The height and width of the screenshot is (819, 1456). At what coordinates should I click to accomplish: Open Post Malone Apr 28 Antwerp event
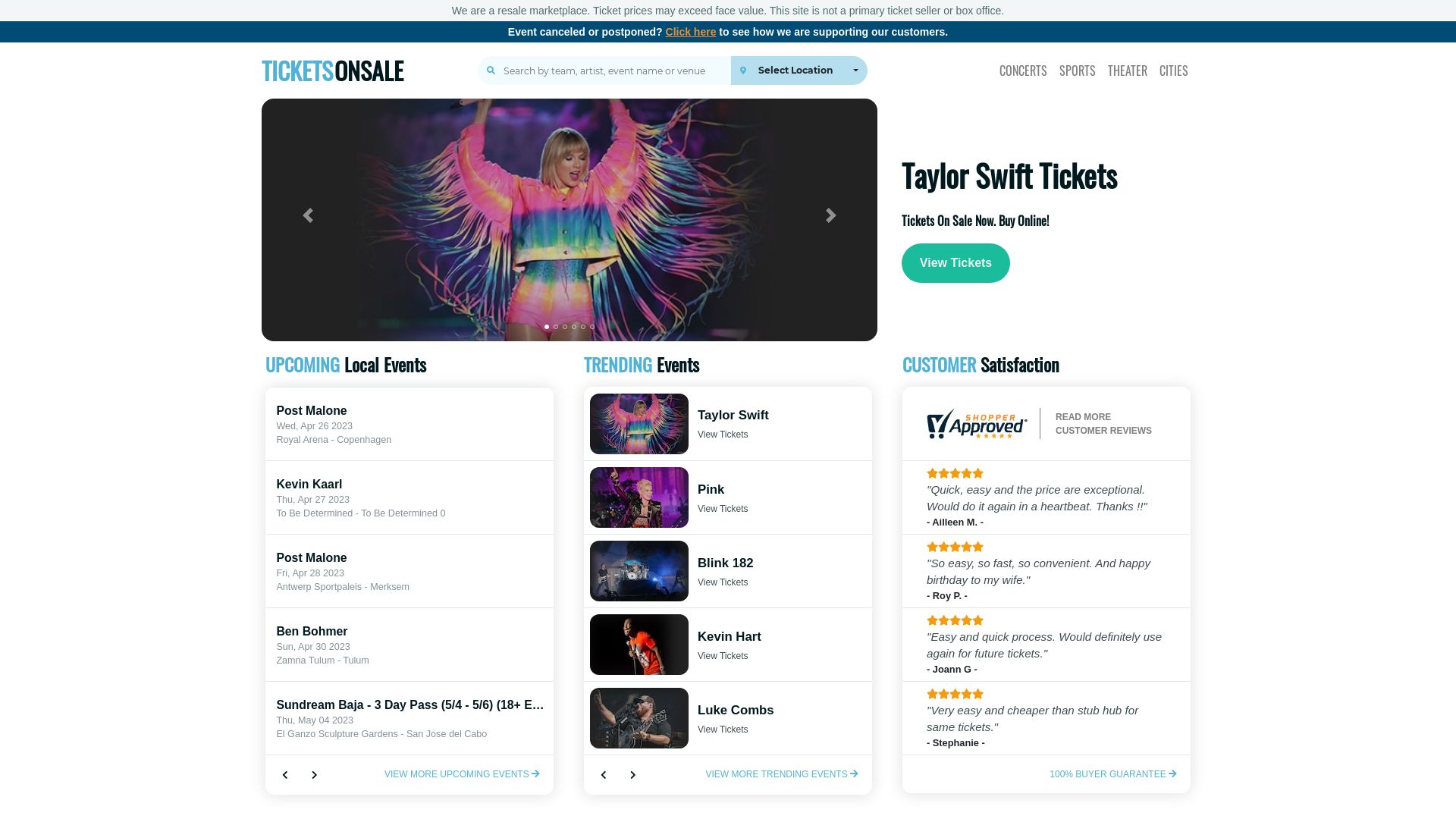(x=409, y=571)
